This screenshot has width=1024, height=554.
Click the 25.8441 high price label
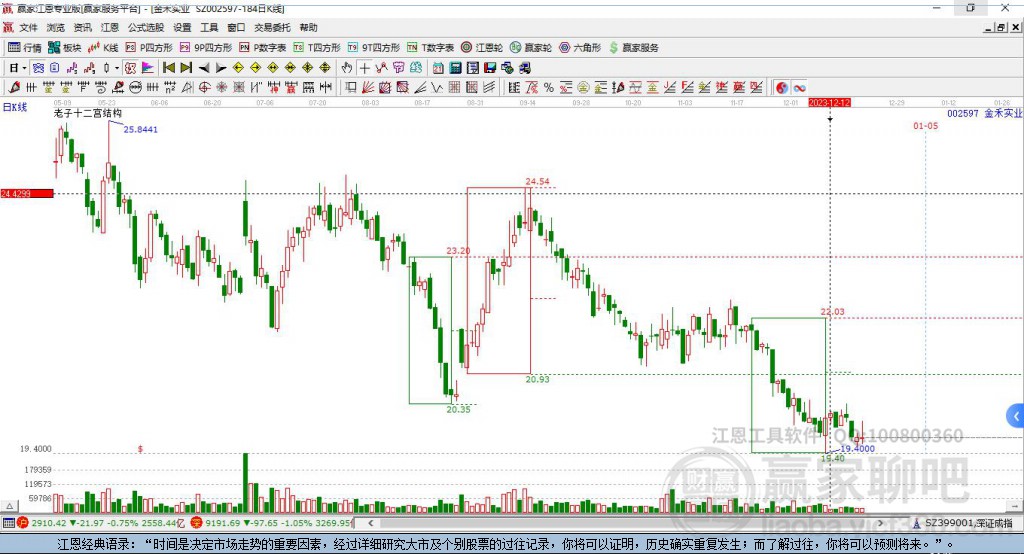[x=140, y=129]
